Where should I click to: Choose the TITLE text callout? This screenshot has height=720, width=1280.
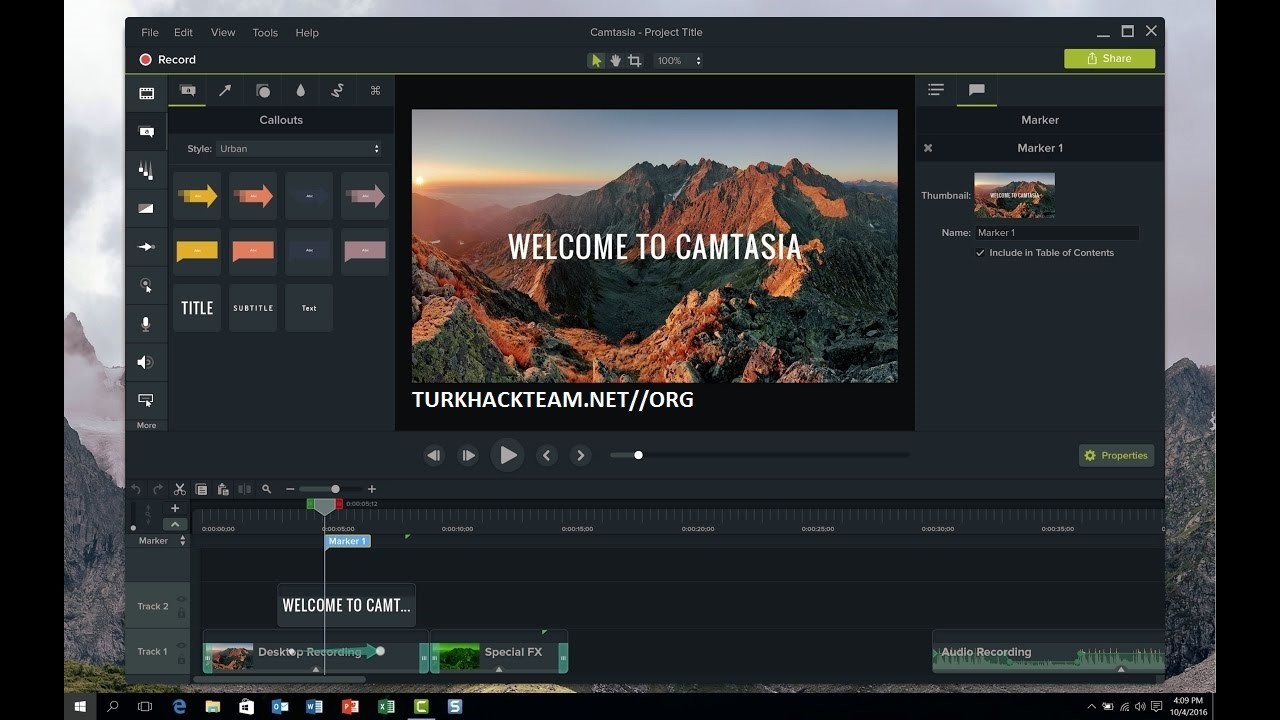(x=197, y=308)
